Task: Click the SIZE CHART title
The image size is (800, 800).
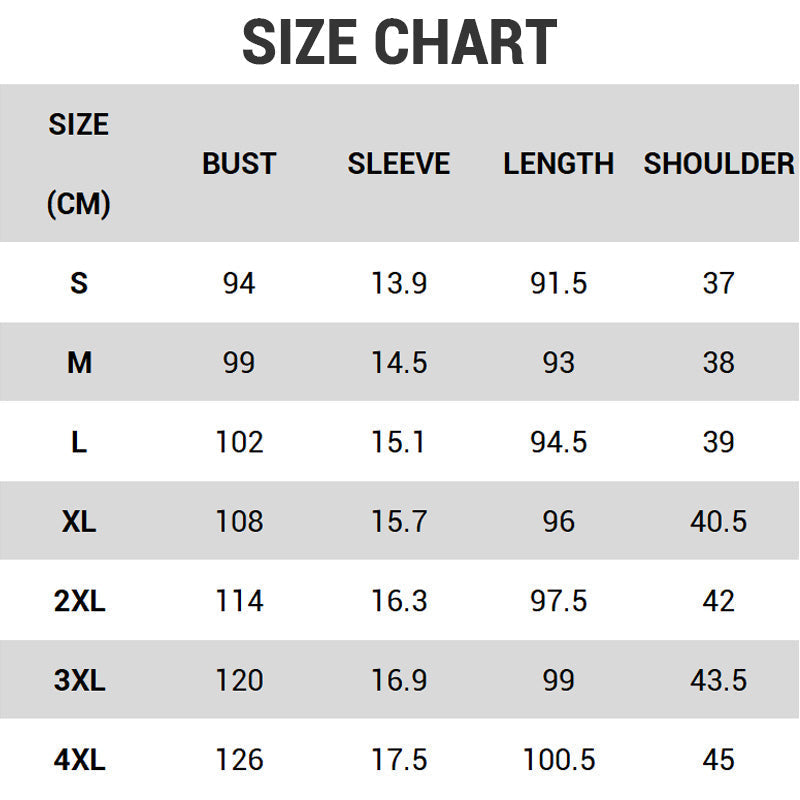Action: pos(399,43)
